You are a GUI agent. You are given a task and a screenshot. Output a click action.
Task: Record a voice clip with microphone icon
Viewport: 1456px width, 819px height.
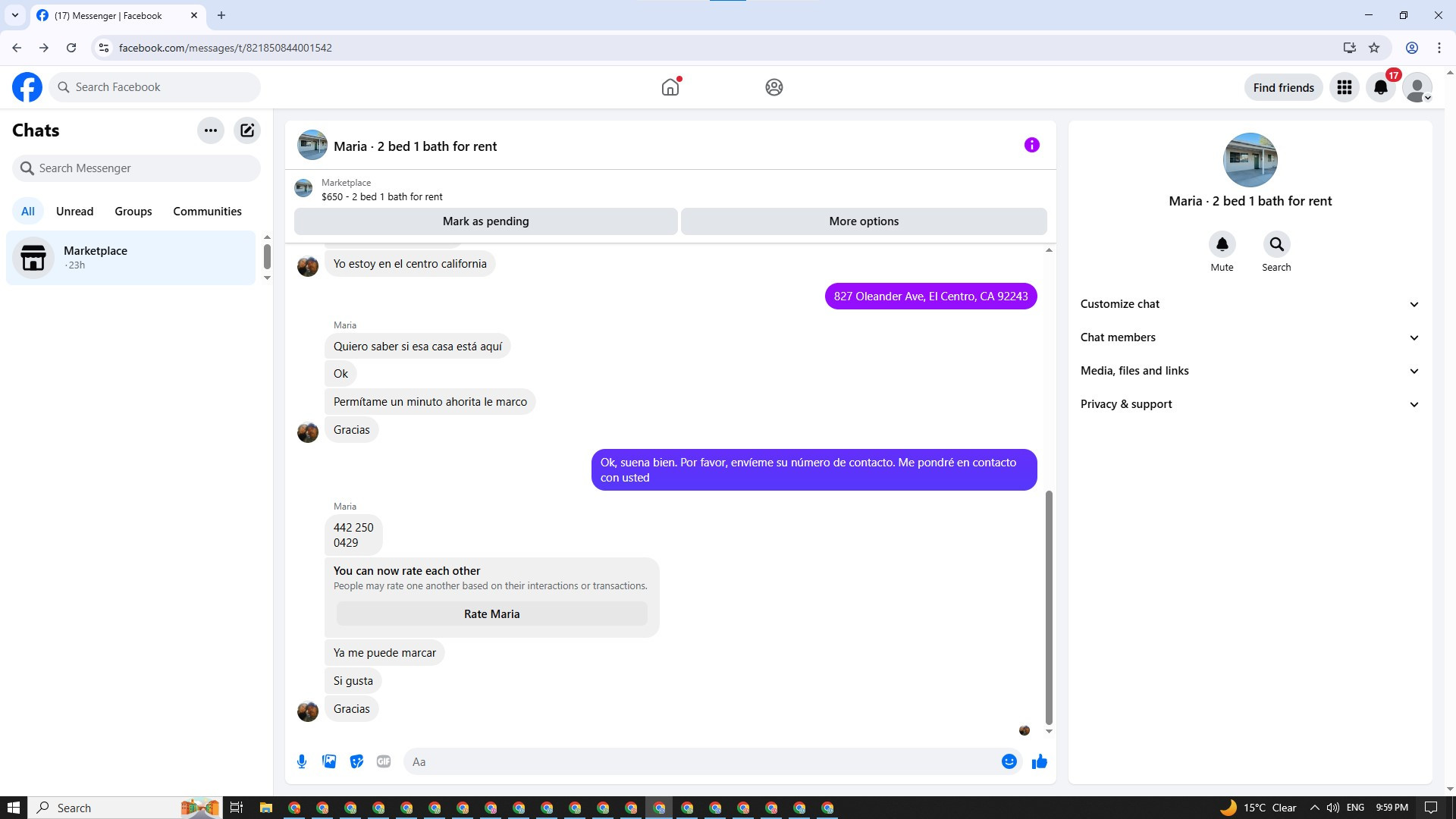coord(302,761)
